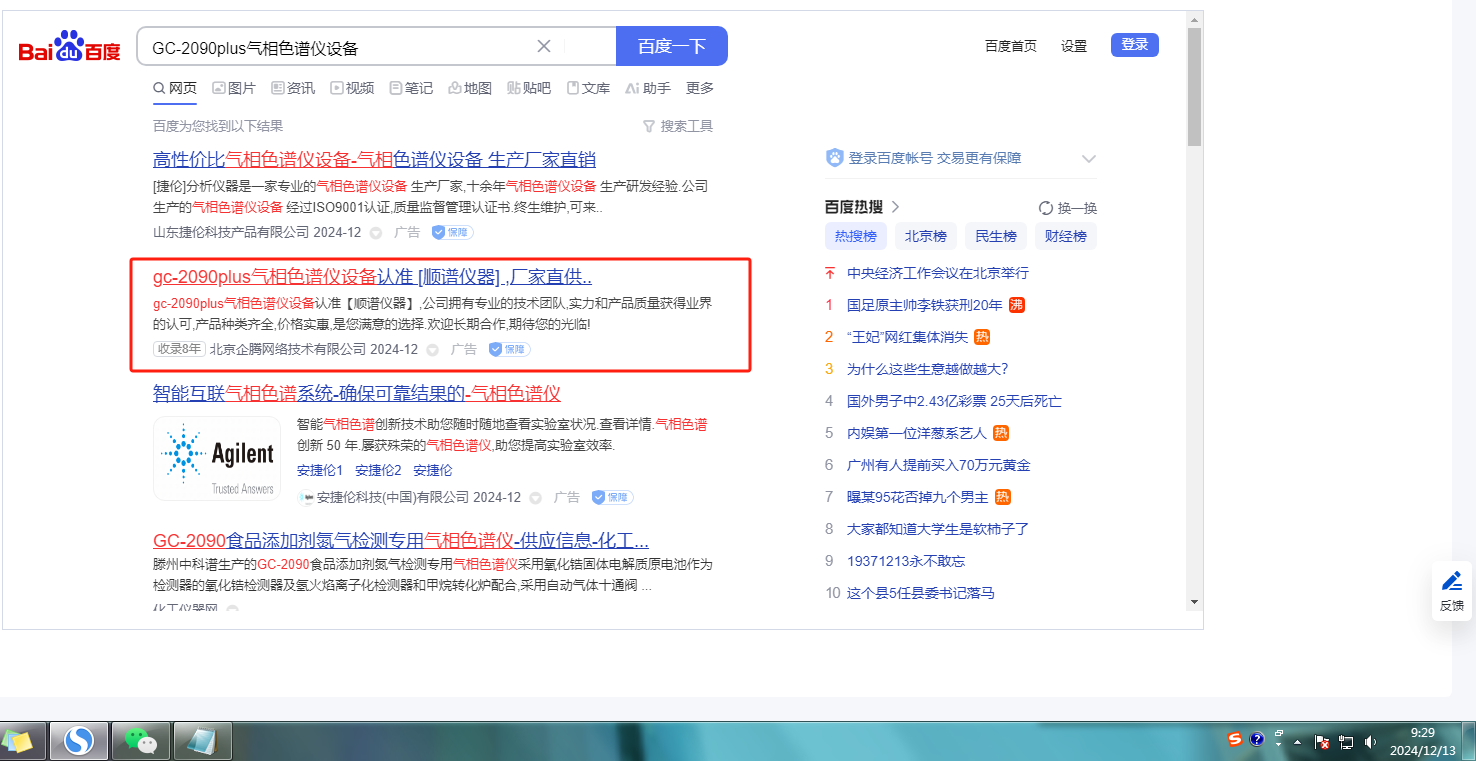This screenshot has height=761, width=1476.
Task: Select the 网页 tab
Action: [x=175, y=88]
